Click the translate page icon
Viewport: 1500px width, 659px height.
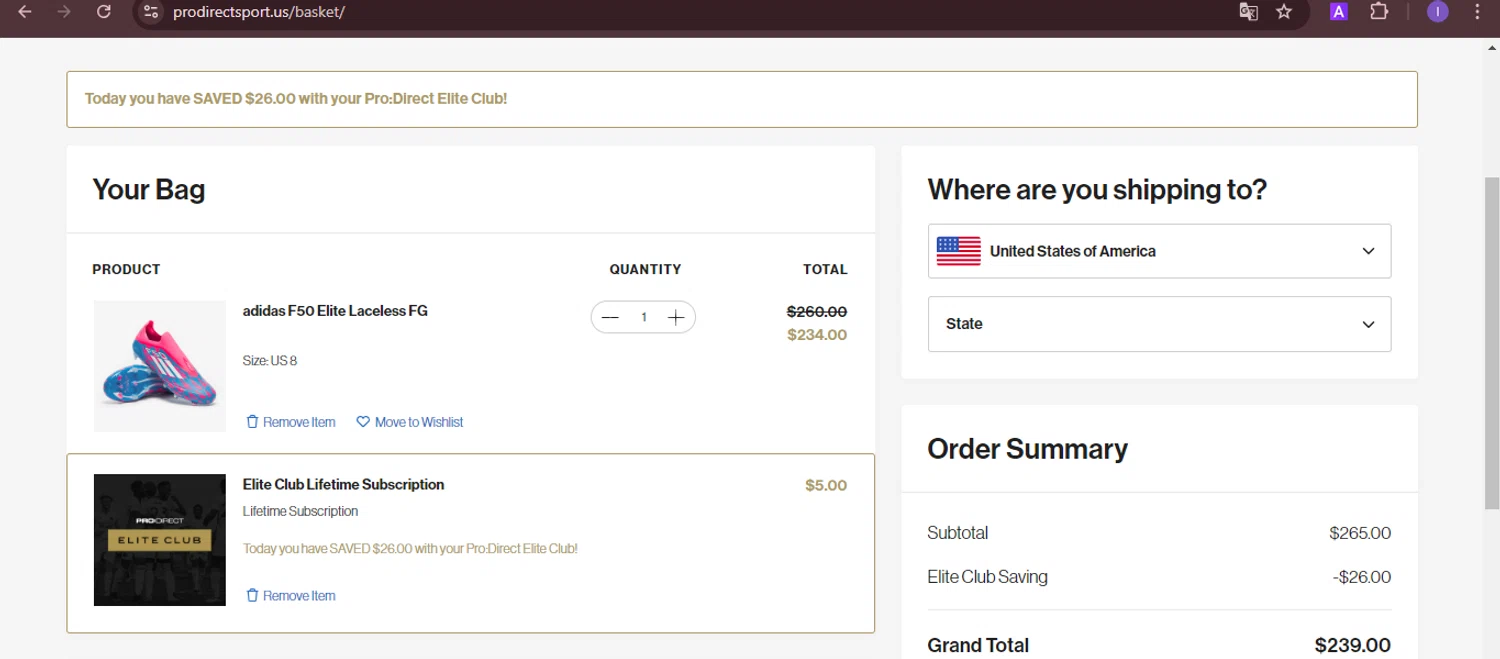[x=1248, y=12]
